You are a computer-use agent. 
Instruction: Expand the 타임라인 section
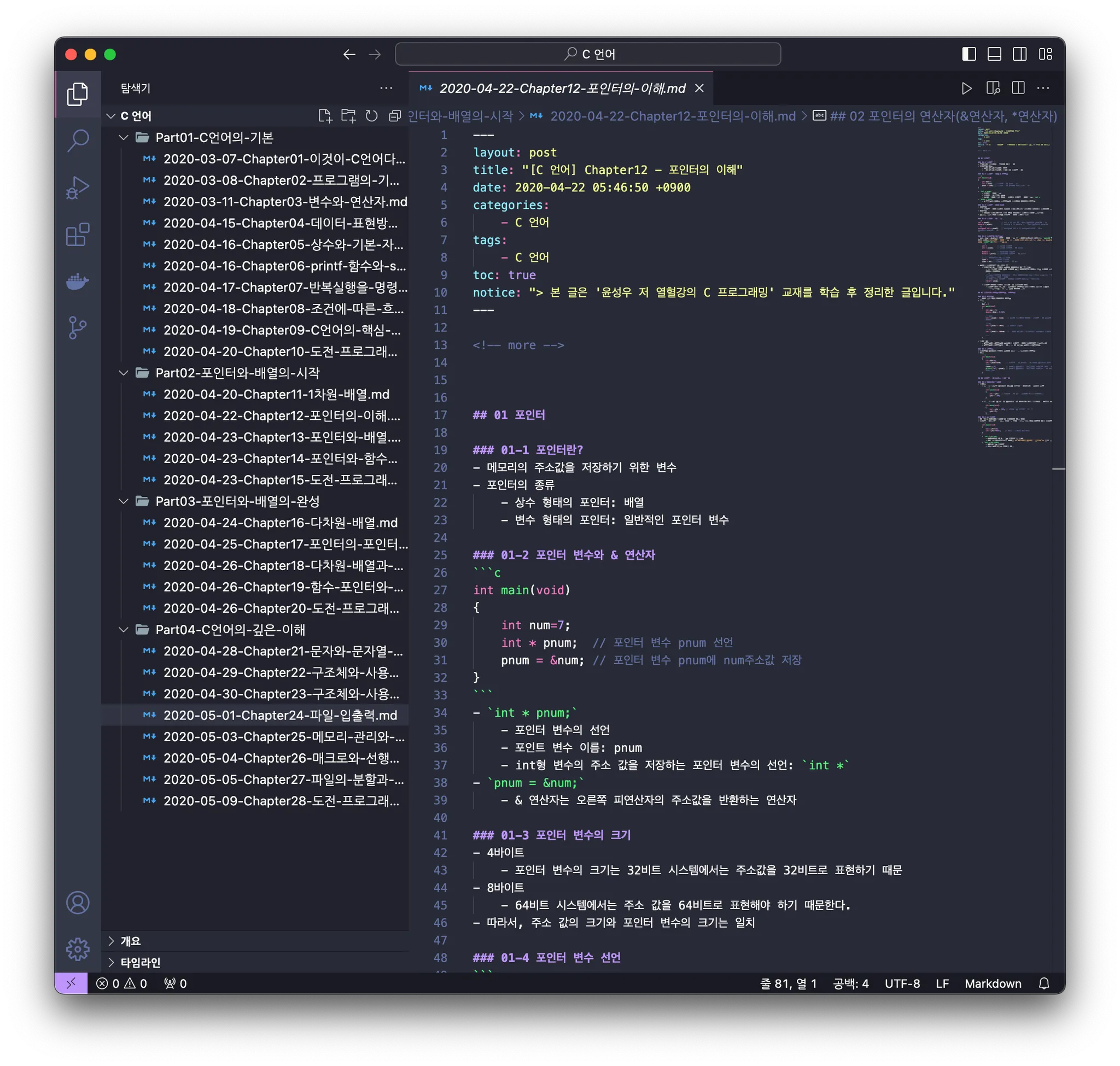point(140,963)
